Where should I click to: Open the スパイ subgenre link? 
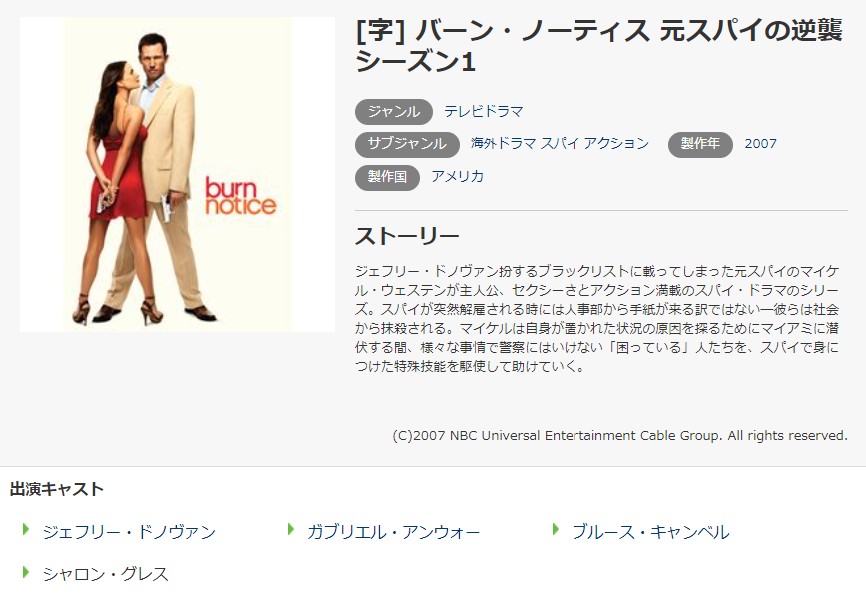[559, 144]
